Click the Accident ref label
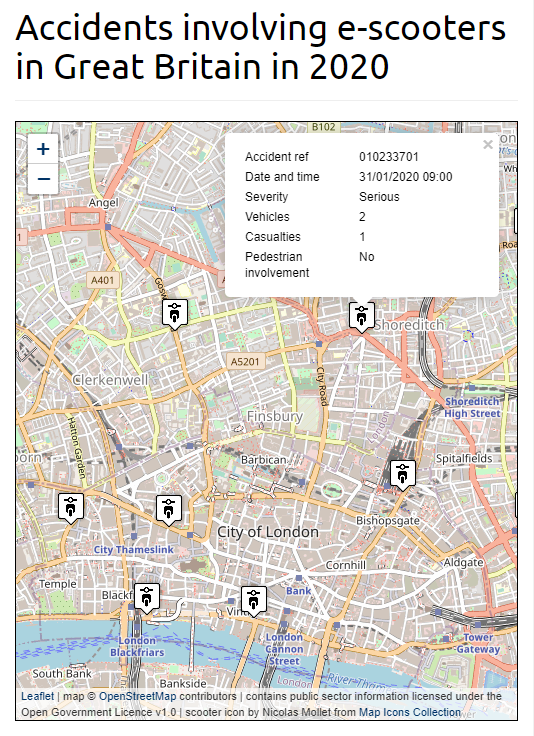 277,157
